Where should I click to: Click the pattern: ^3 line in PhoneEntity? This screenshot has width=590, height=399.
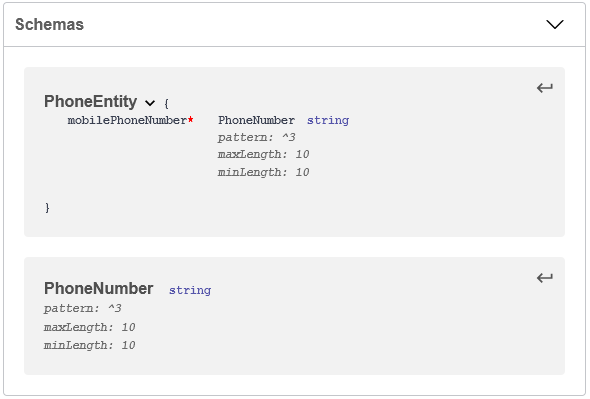[x=256, y=137]
